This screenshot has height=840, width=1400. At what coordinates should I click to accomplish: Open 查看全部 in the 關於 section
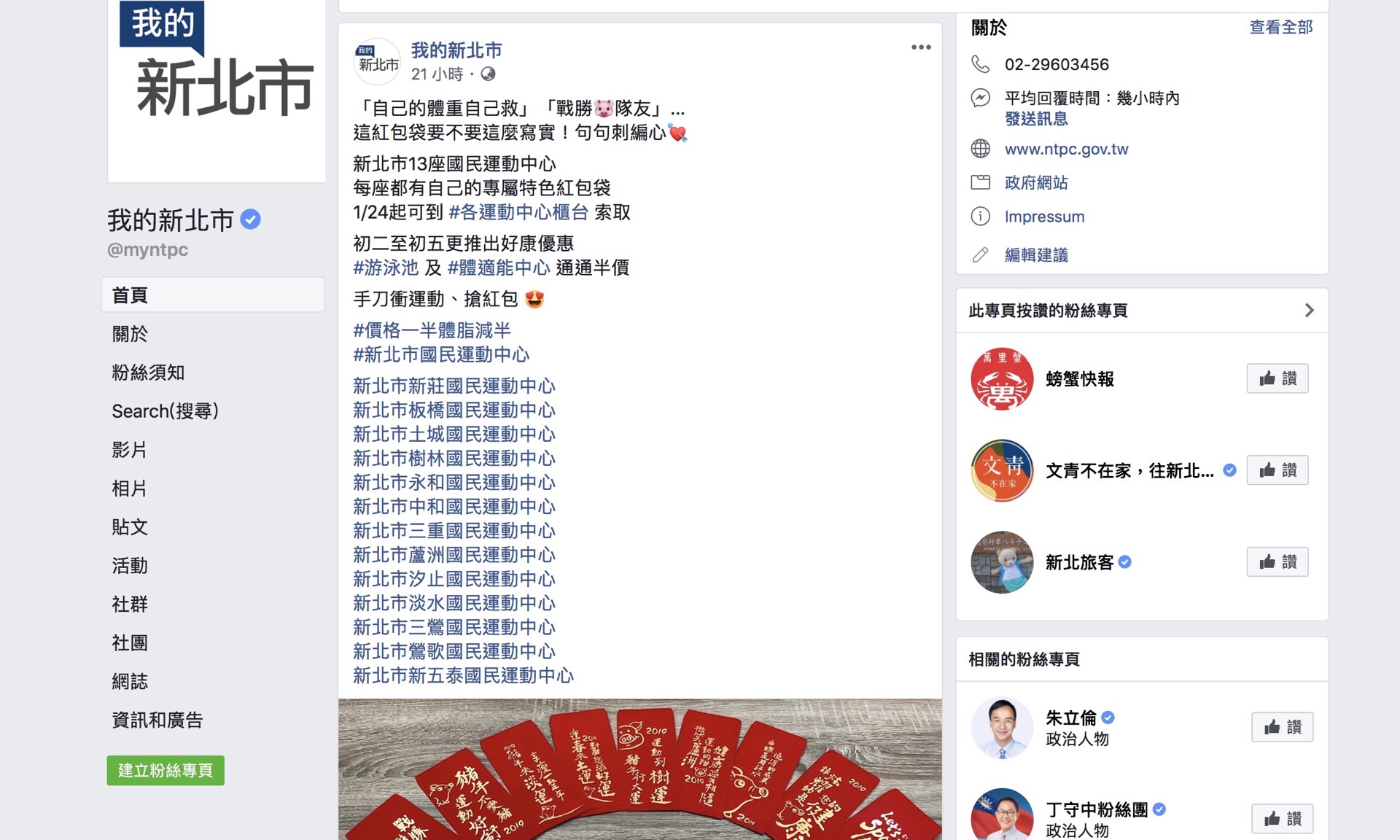point(1280,28)
